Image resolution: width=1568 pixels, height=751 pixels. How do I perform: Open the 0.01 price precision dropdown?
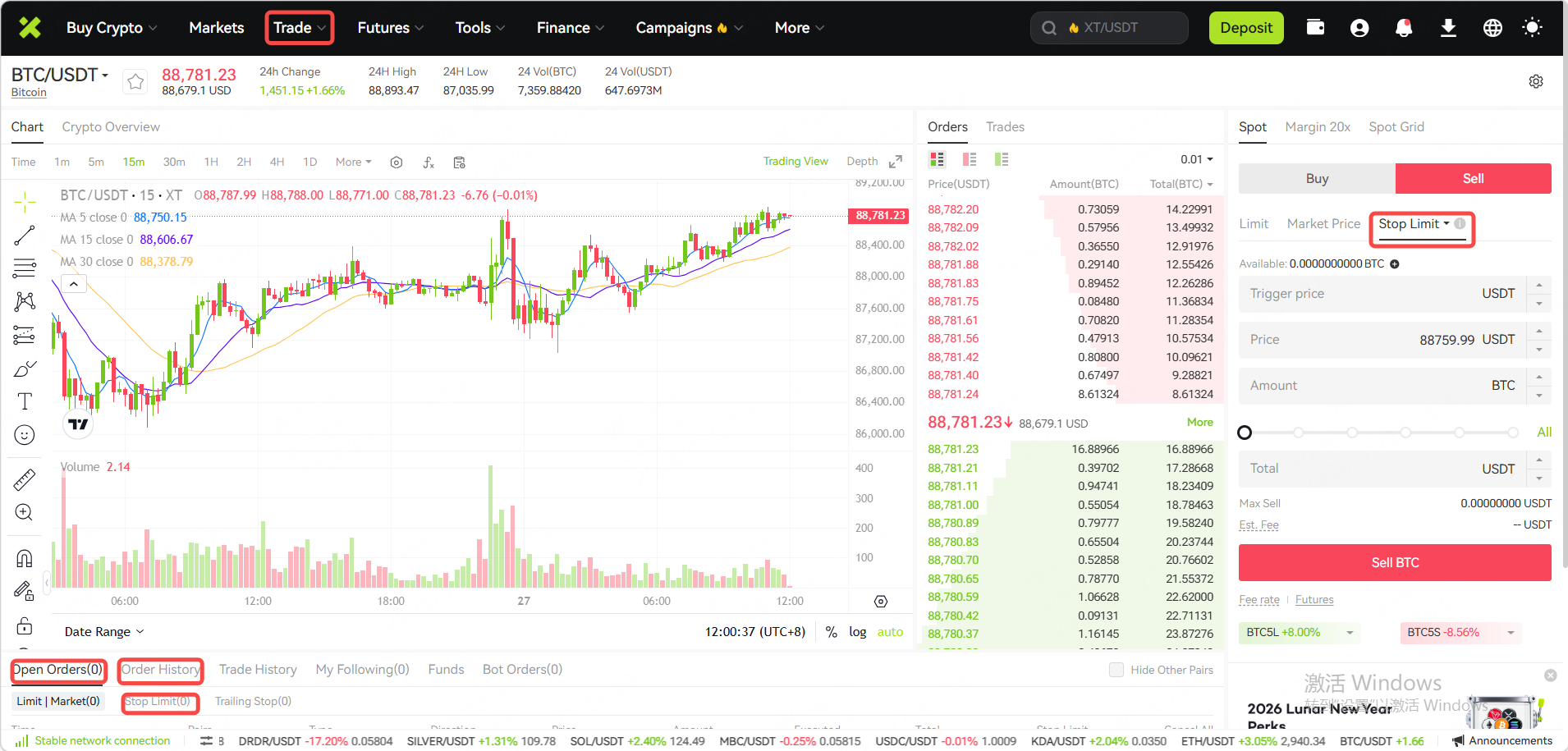pyautogui.click(x=1196, y=159)
